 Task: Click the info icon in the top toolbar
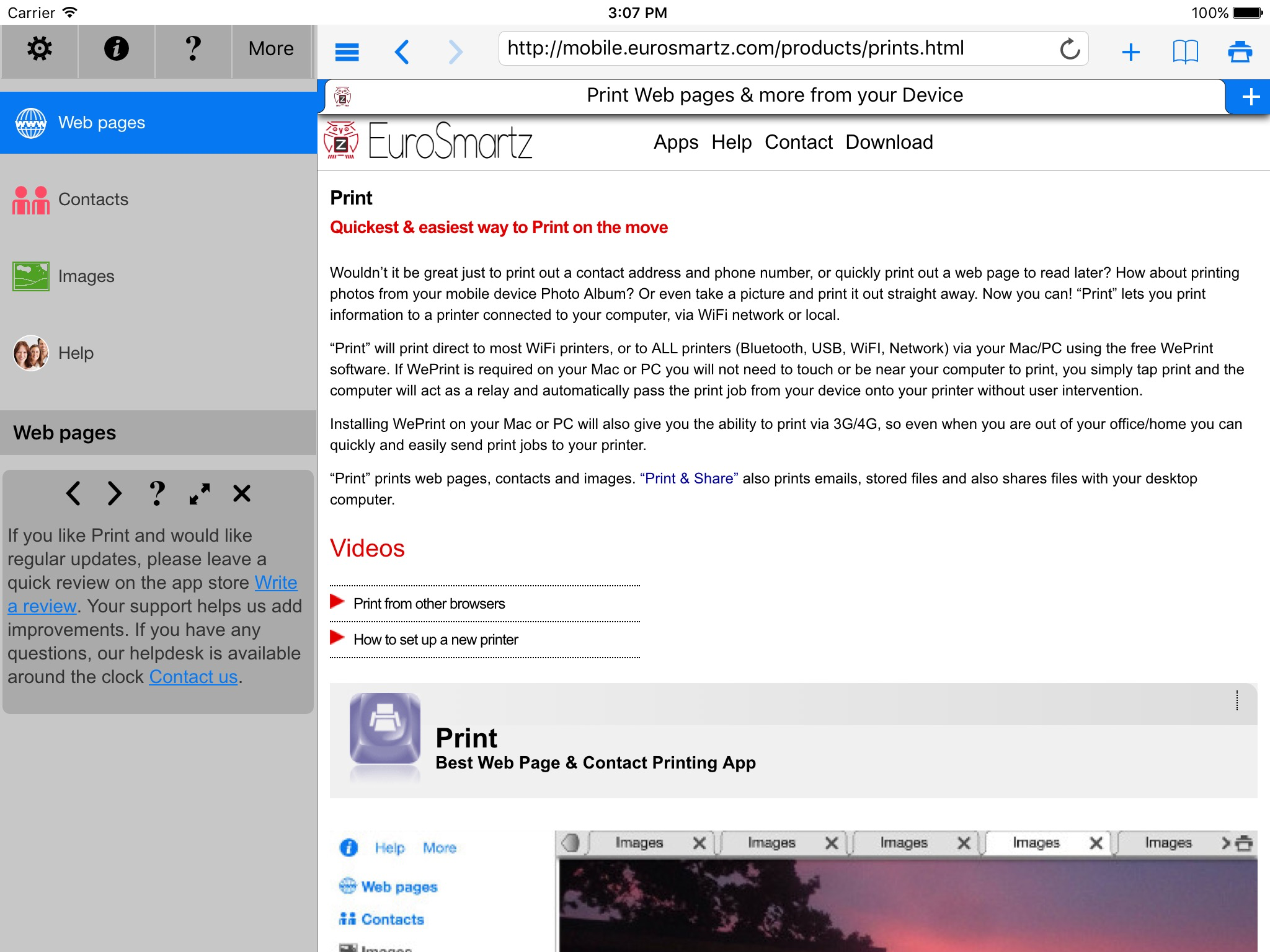(116, 48)
